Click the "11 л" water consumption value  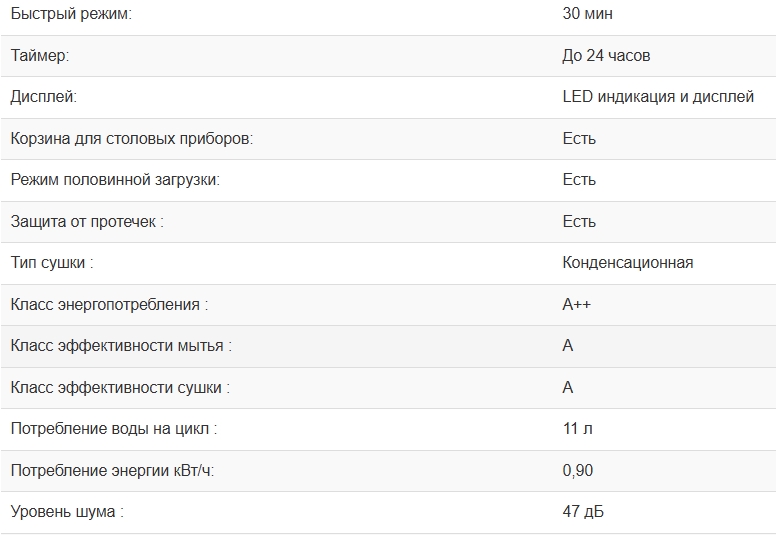click(578, 429)
